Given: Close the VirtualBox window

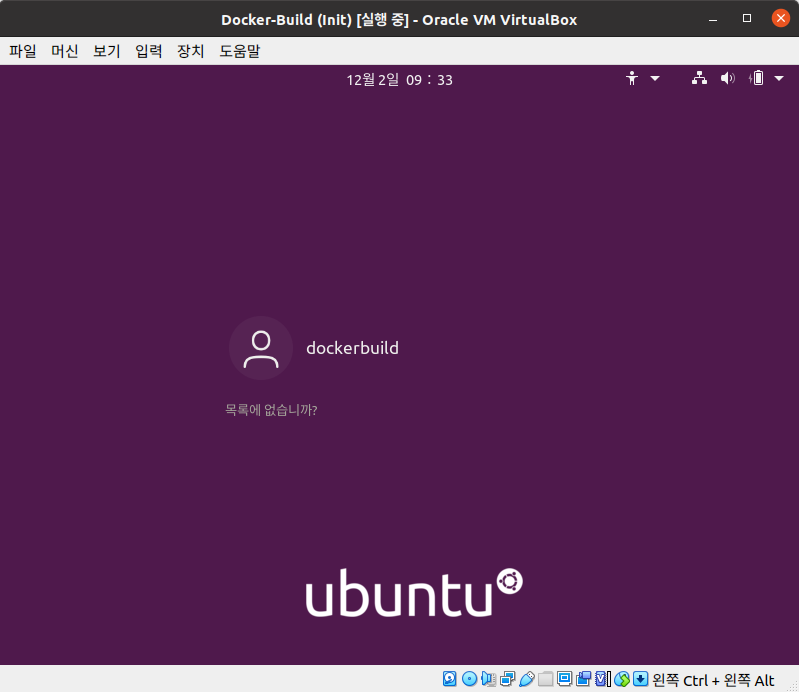Looking at the screenshot, I should coord(781,18).
